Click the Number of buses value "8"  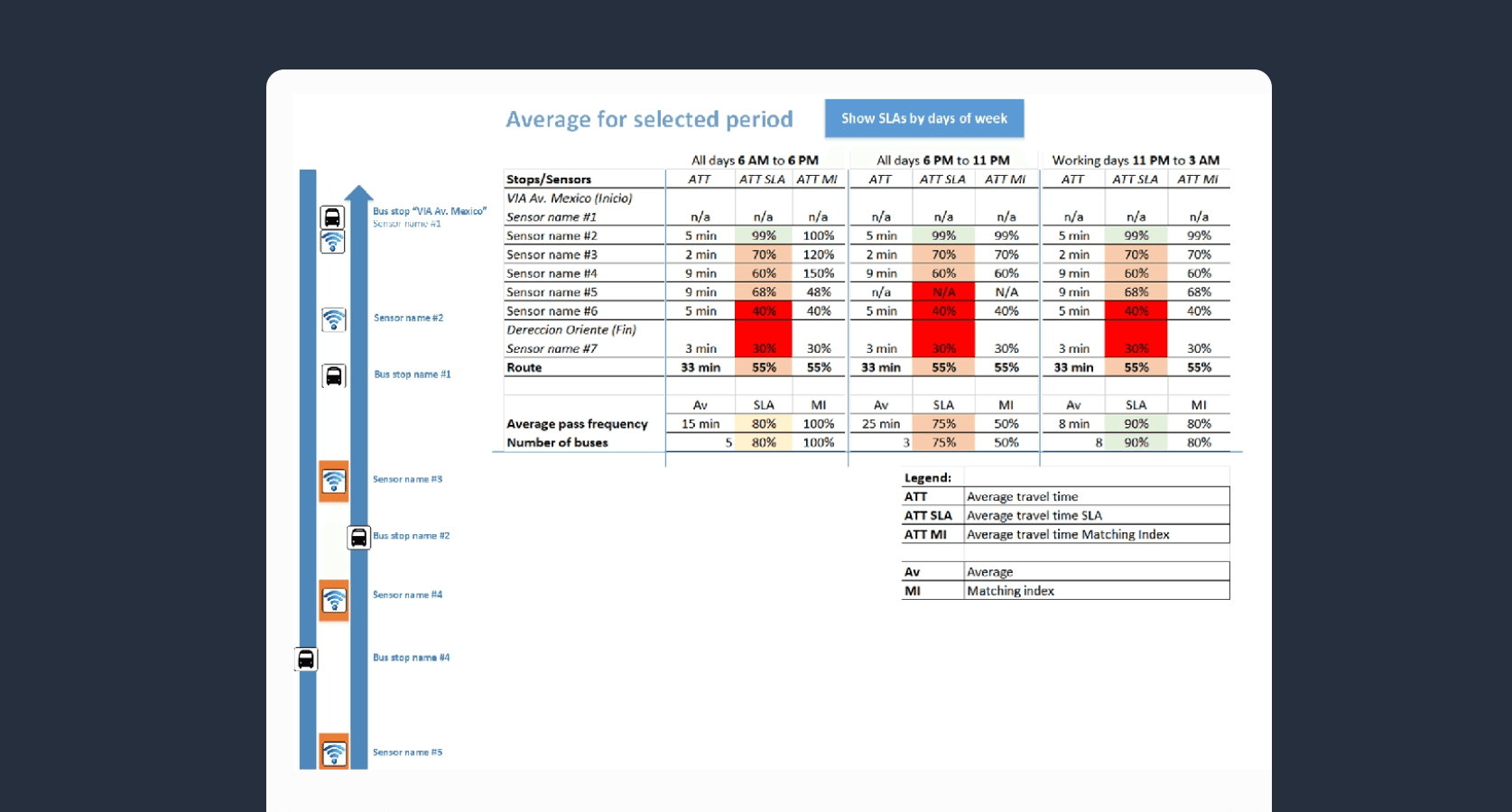pyautogui.click(x=1099, y=443)
